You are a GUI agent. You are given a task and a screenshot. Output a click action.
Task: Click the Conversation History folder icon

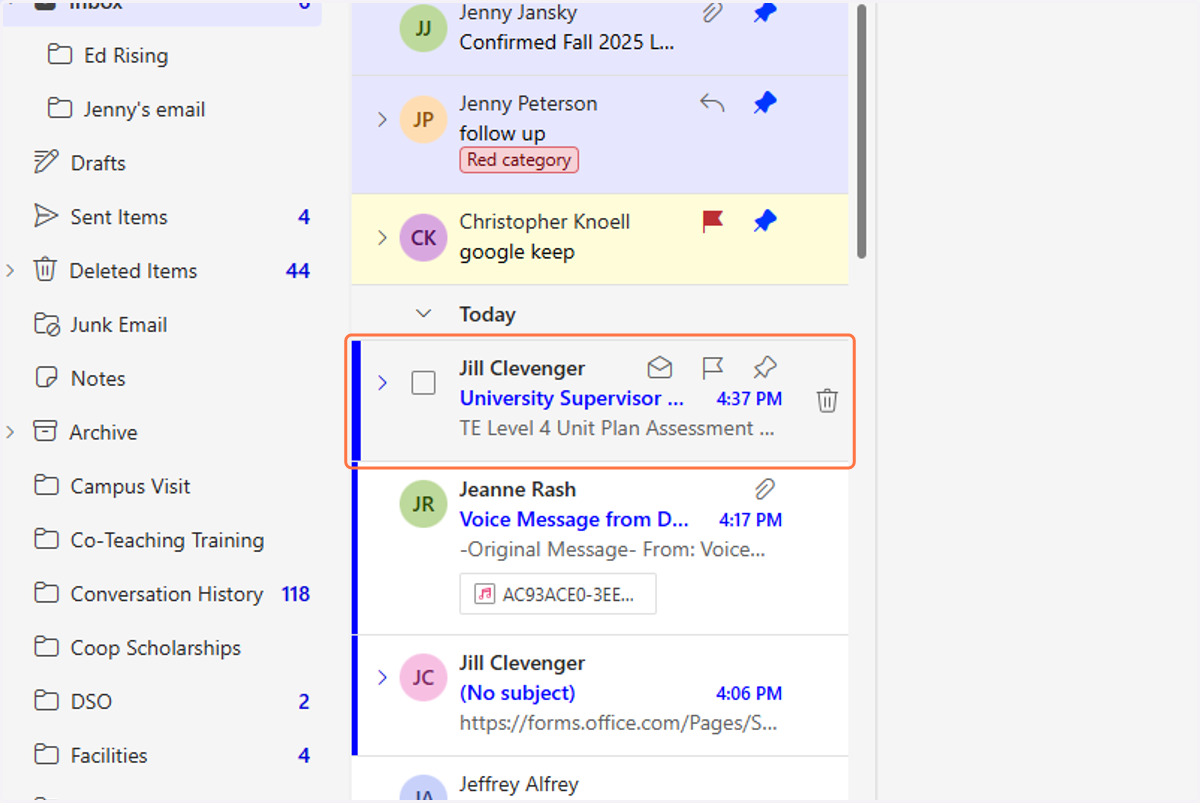click(46, 594)
